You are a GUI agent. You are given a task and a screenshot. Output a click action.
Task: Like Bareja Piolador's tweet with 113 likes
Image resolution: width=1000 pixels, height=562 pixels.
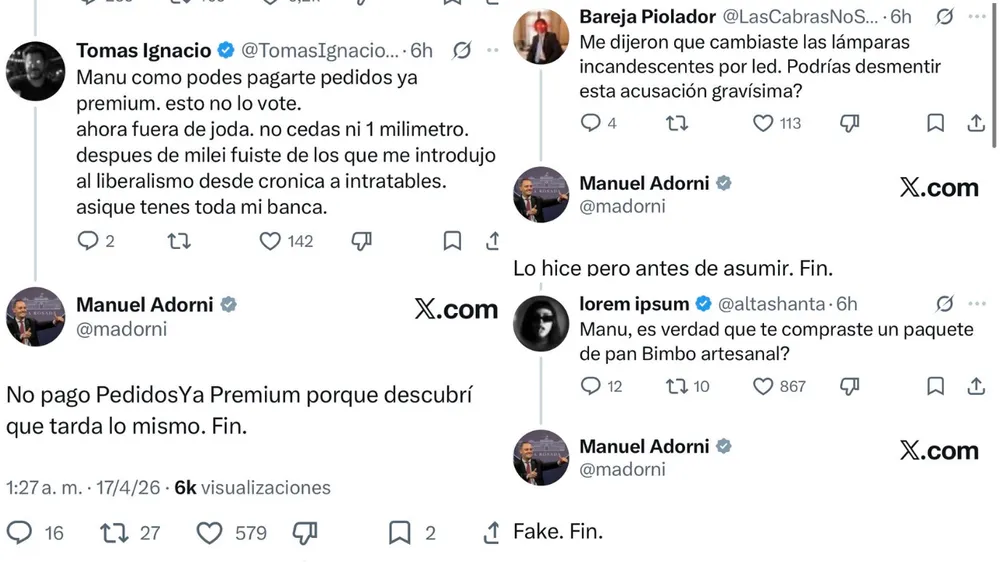[763, 123]
